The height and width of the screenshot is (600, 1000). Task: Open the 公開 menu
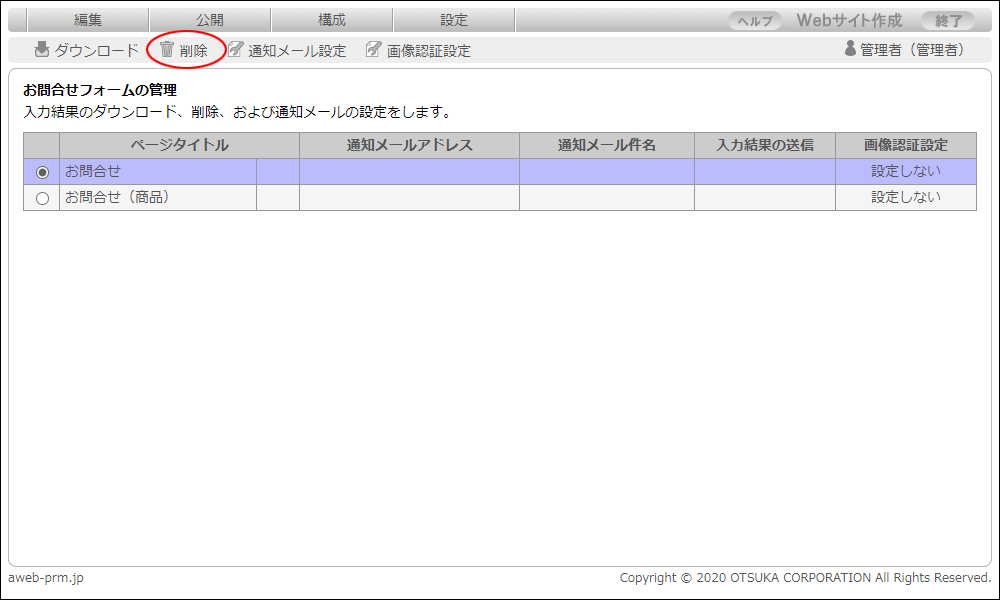click(210, 20)
